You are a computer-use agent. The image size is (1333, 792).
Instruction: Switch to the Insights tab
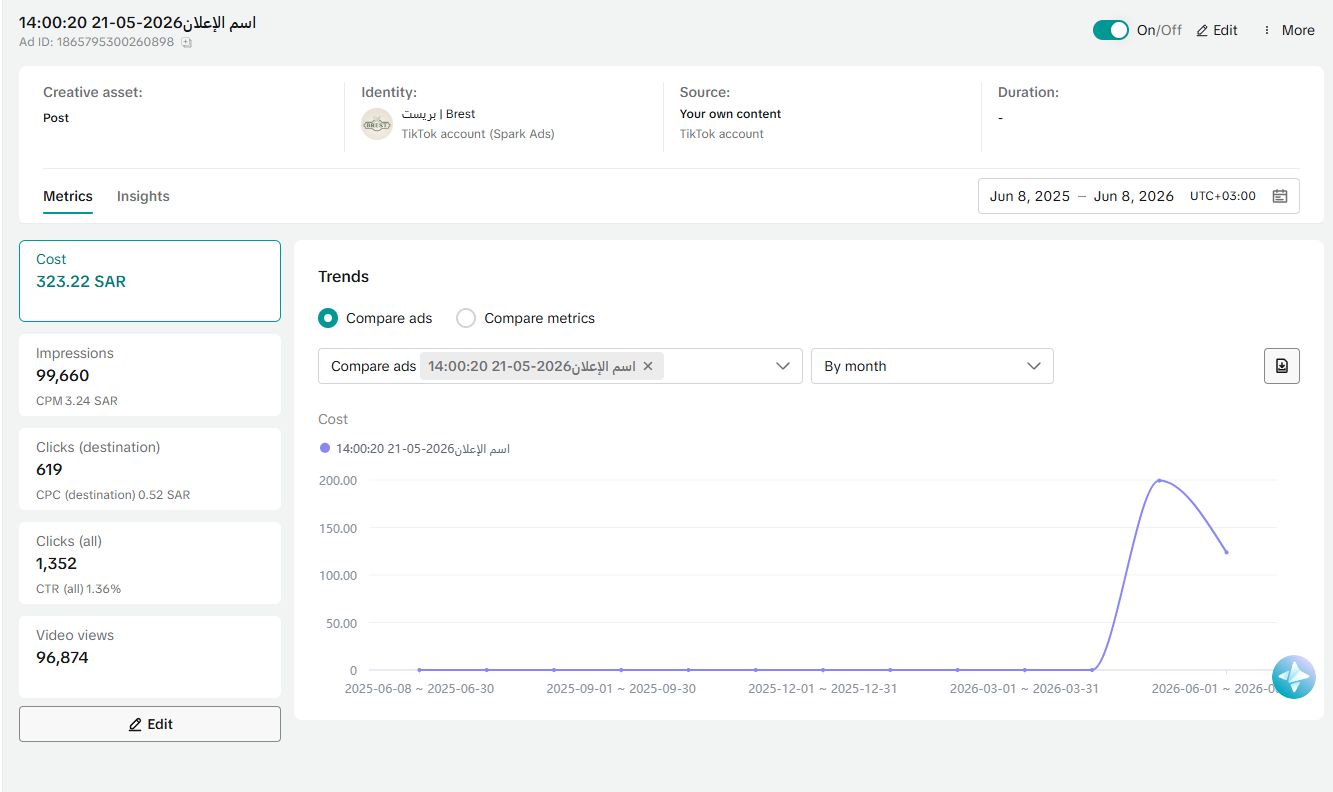click(143, 196)
